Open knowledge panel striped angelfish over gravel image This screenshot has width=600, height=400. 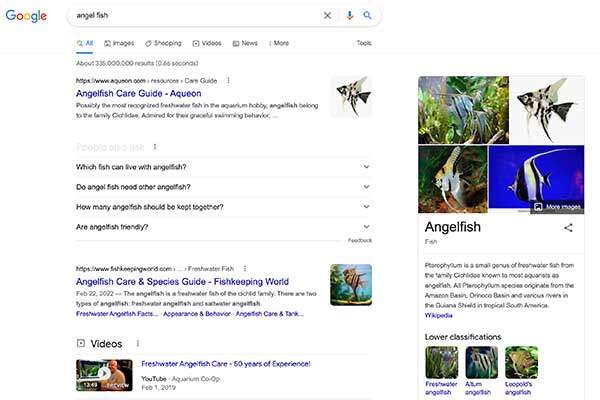(x=453, y=179)
